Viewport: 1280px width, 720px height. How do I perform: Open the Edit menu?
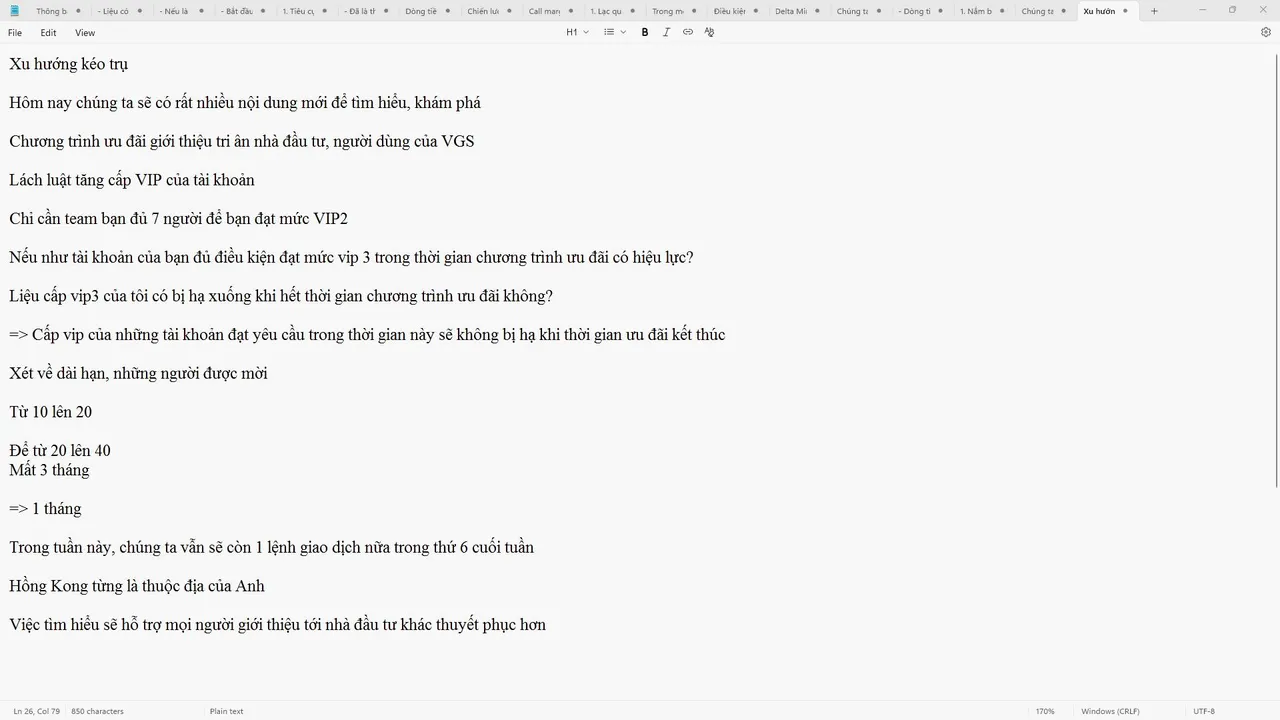click(x=48, y=33)
